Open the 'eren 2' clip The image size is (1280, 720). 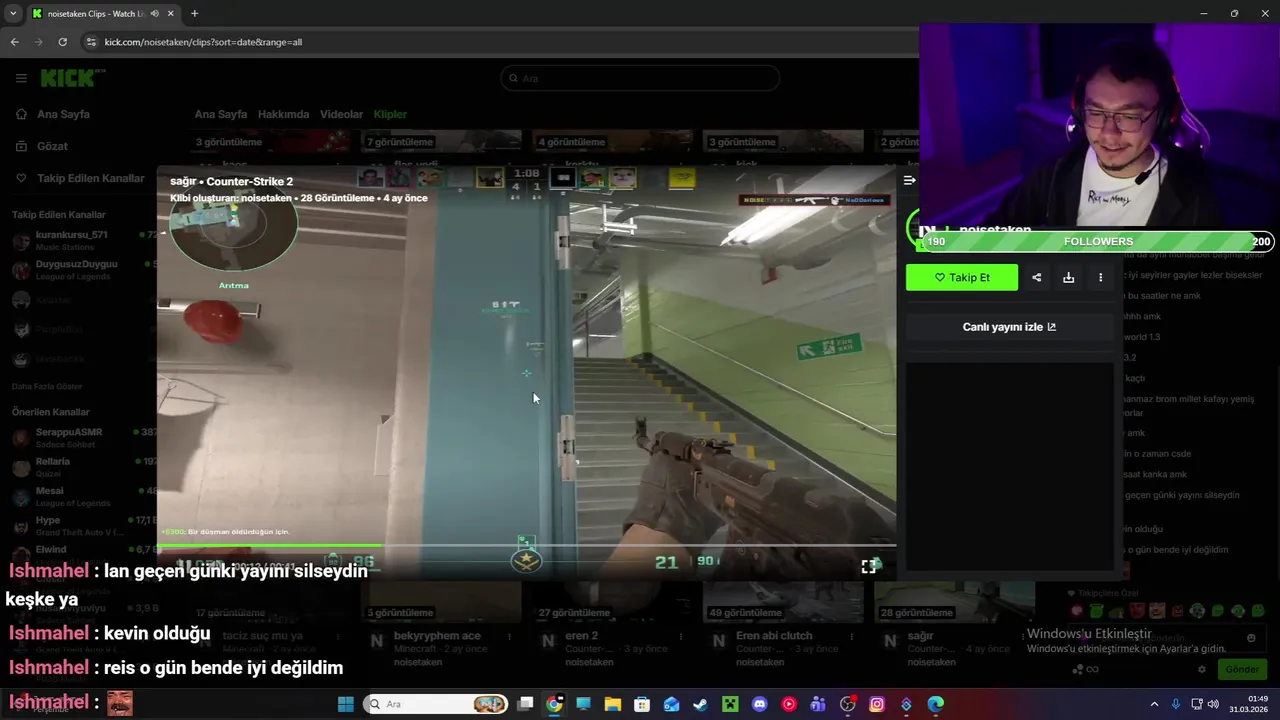click(581, 636)
